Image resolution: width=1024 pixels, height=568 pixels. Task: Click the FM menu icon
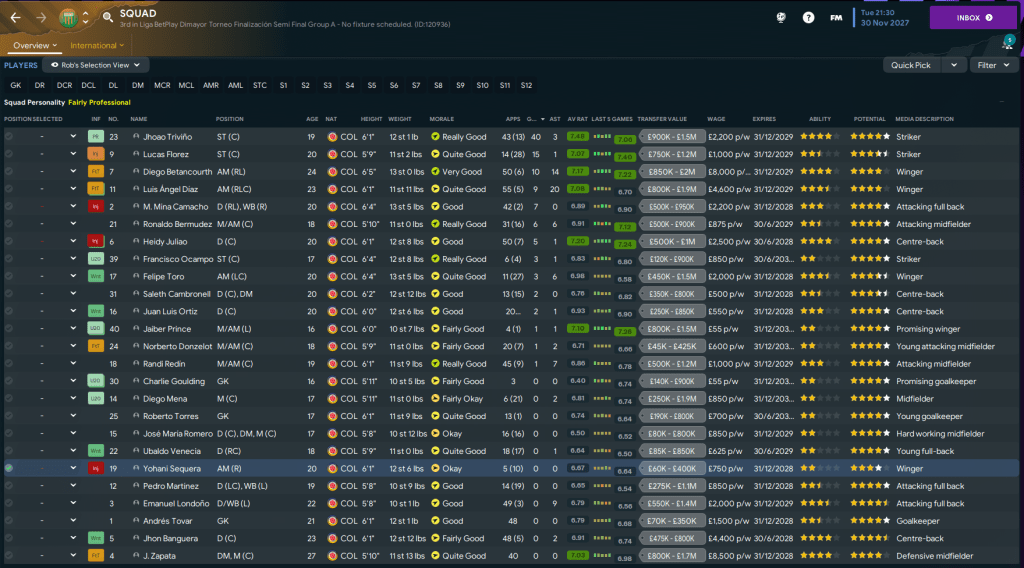point(836,17)
